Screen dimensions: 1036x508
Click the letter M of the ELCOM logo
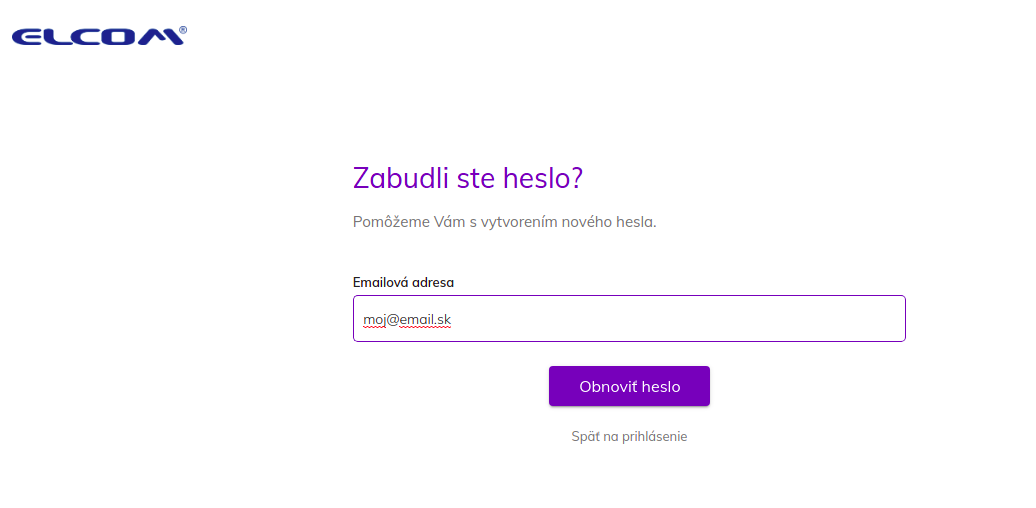(x=163, y=36)
